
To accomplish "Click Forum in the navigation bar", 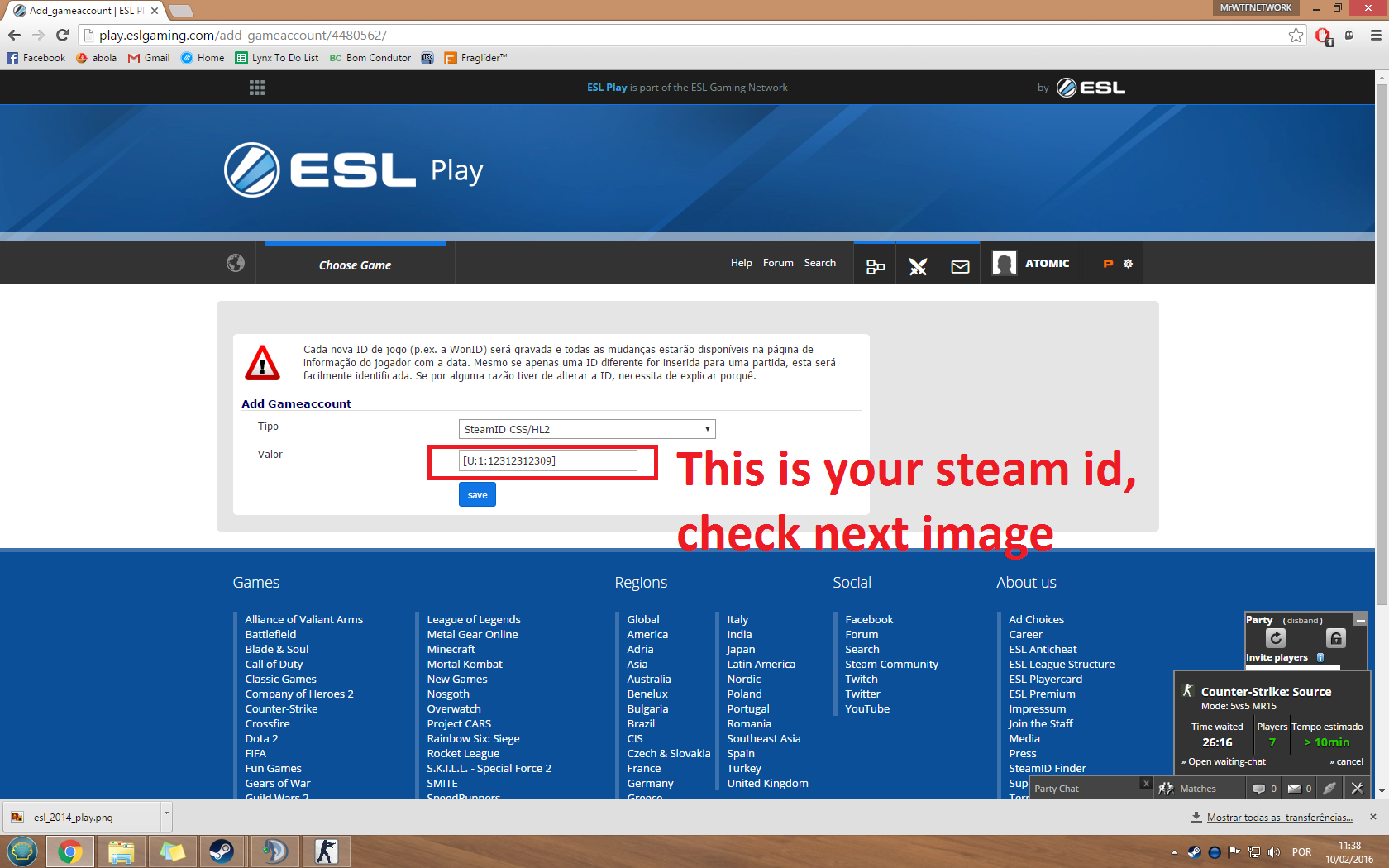I will coord(778,263).
